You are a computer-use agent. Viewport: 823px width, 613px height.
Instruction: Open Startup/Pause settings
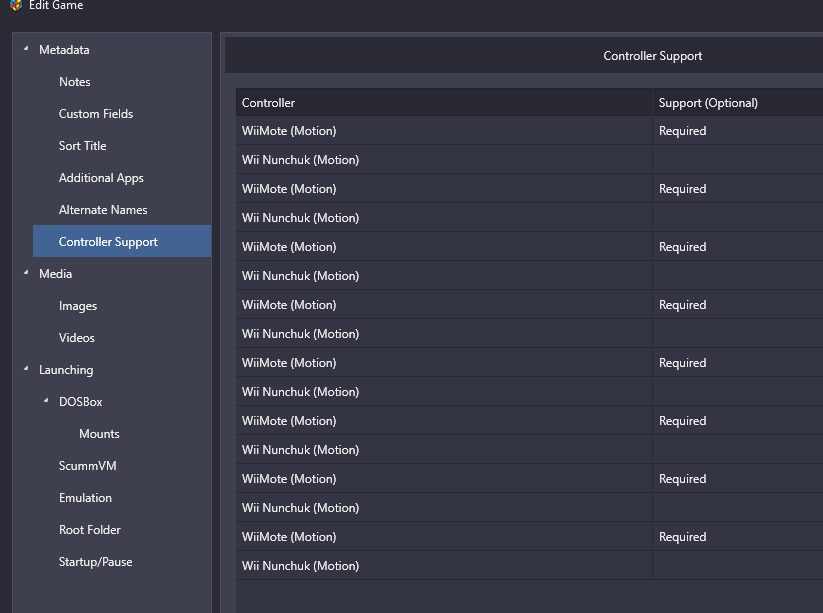click(x=96, y=562)
